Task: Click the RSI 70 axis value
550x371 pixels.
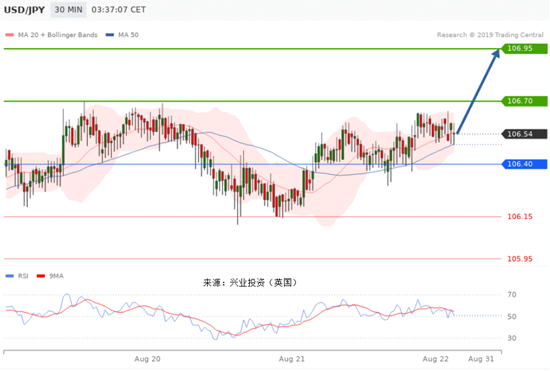Action: tap(512, 295)
